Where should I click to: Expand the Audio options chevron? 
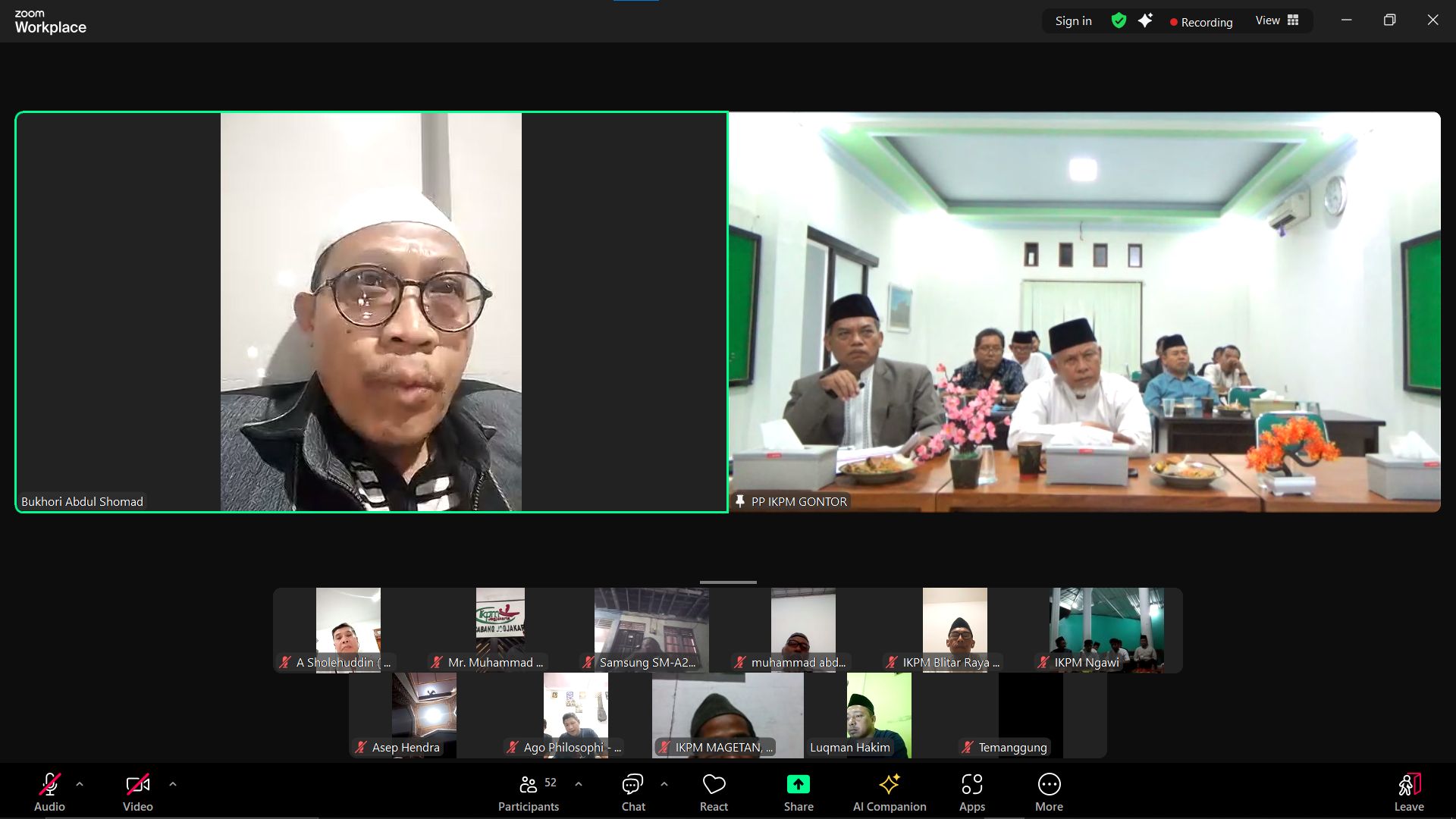[x=79, y=783]
